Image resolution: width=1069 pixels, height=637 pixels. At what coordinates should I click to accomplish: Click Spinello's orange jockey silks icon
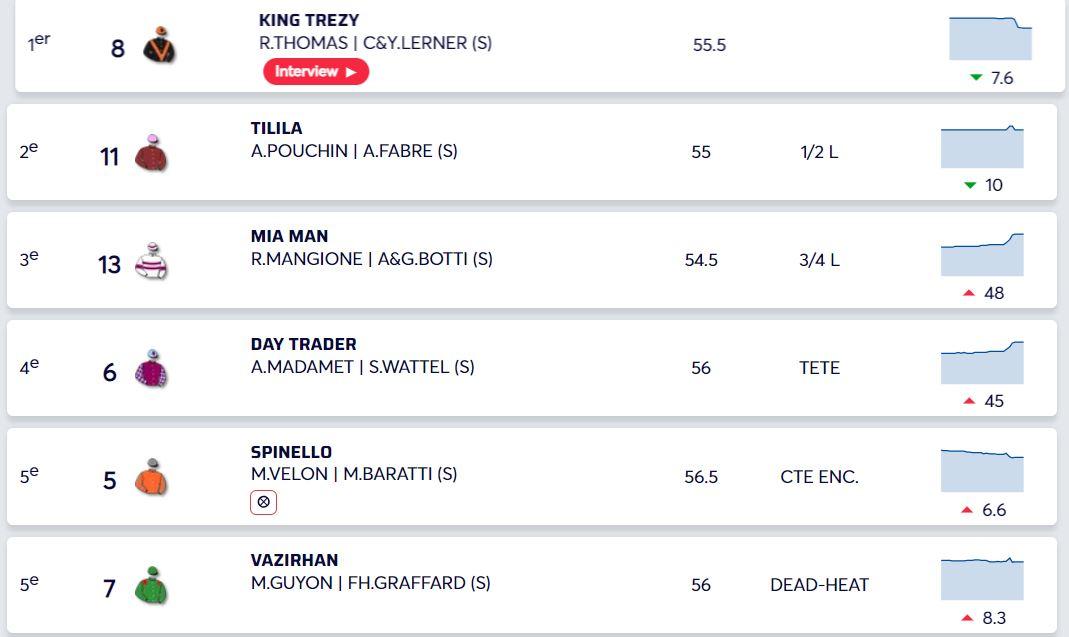[150, 478]
